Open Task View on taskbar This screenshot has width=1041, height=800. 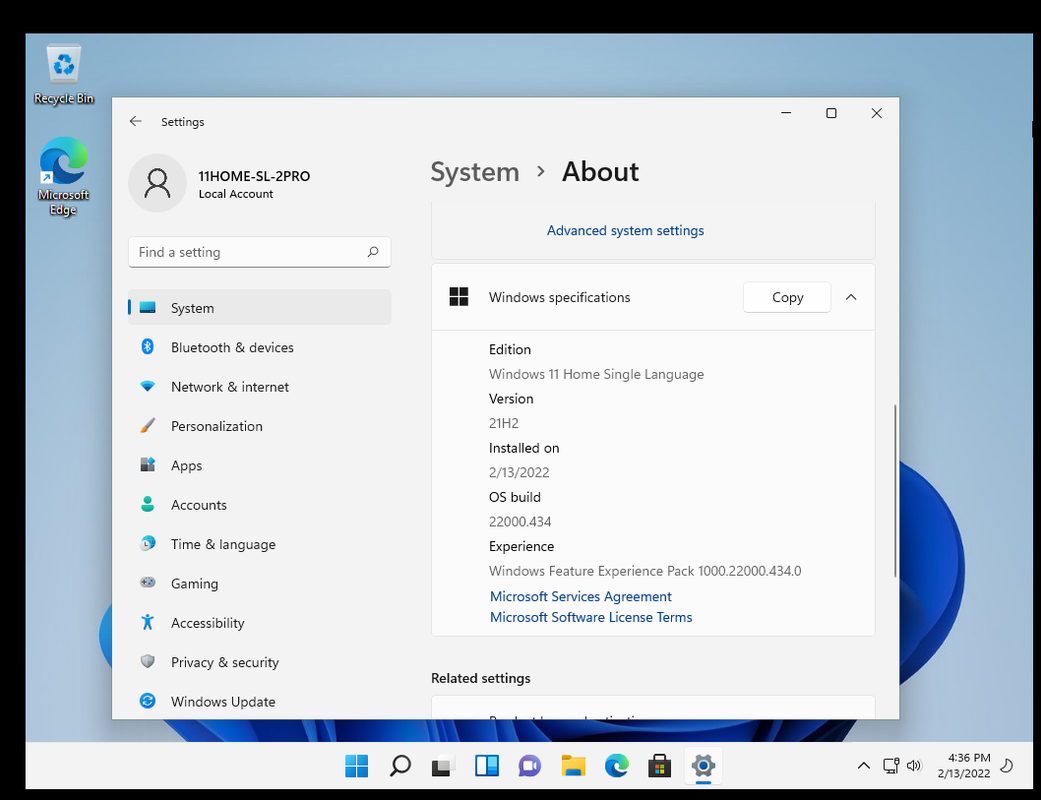[x=443, y=765]
